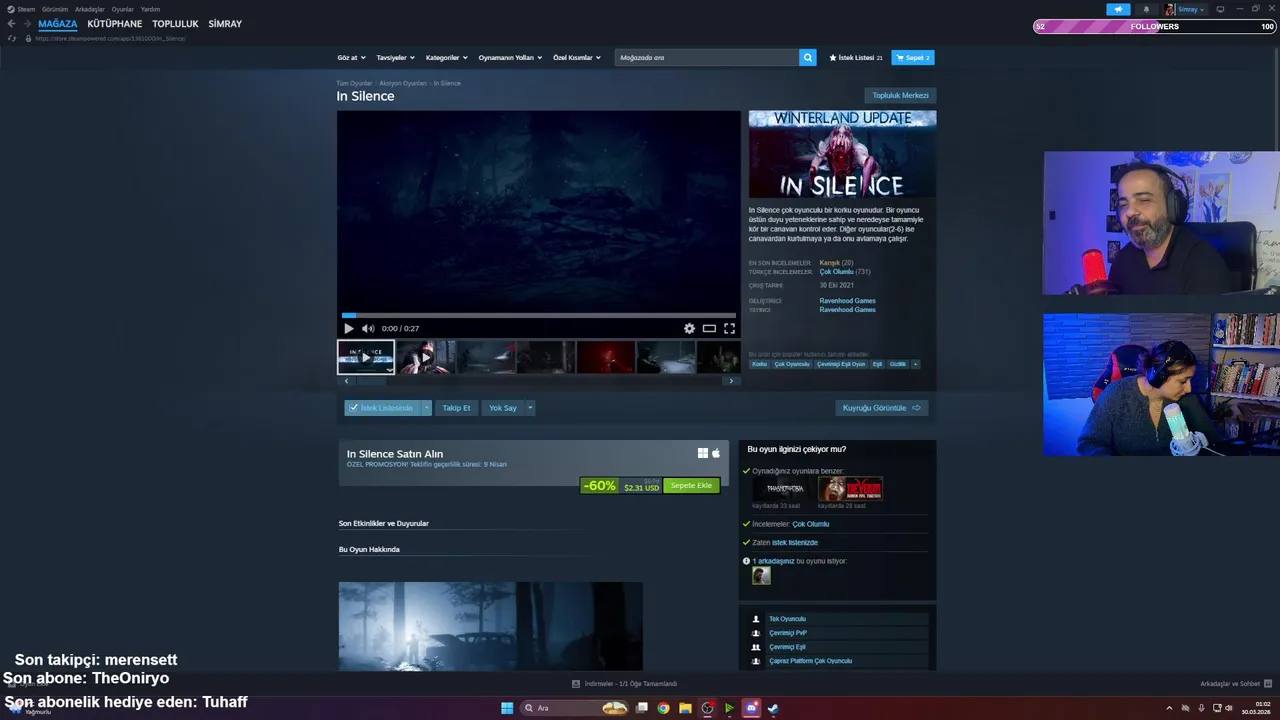Open the wishlist (İstek Listesi) link
The width and height of the screenshot is (1280, 720).
856,58
